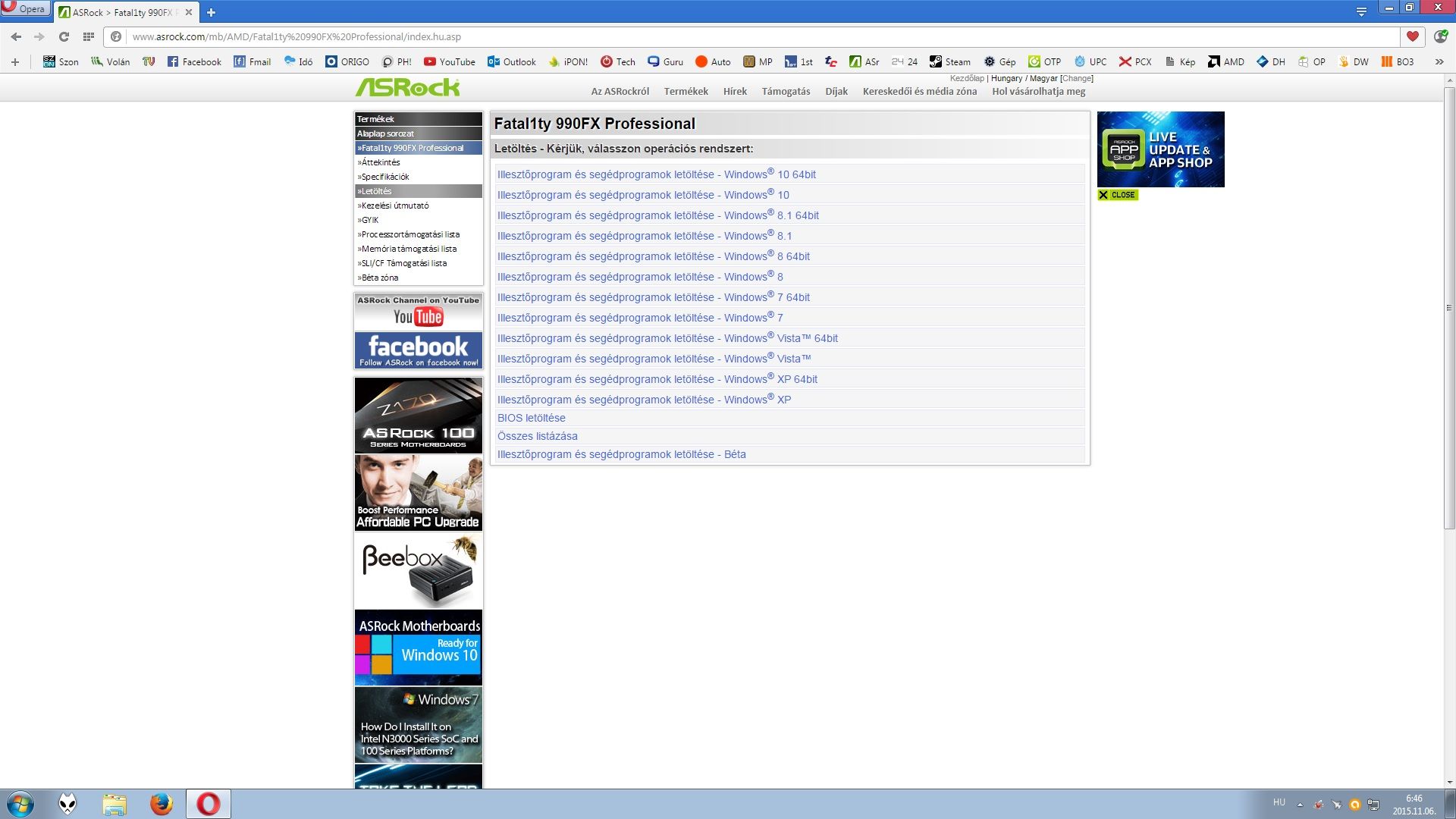Viewport: 1456px width, 819px height.
Task: Open the Volán bookmark
Action: pos(111,62)
